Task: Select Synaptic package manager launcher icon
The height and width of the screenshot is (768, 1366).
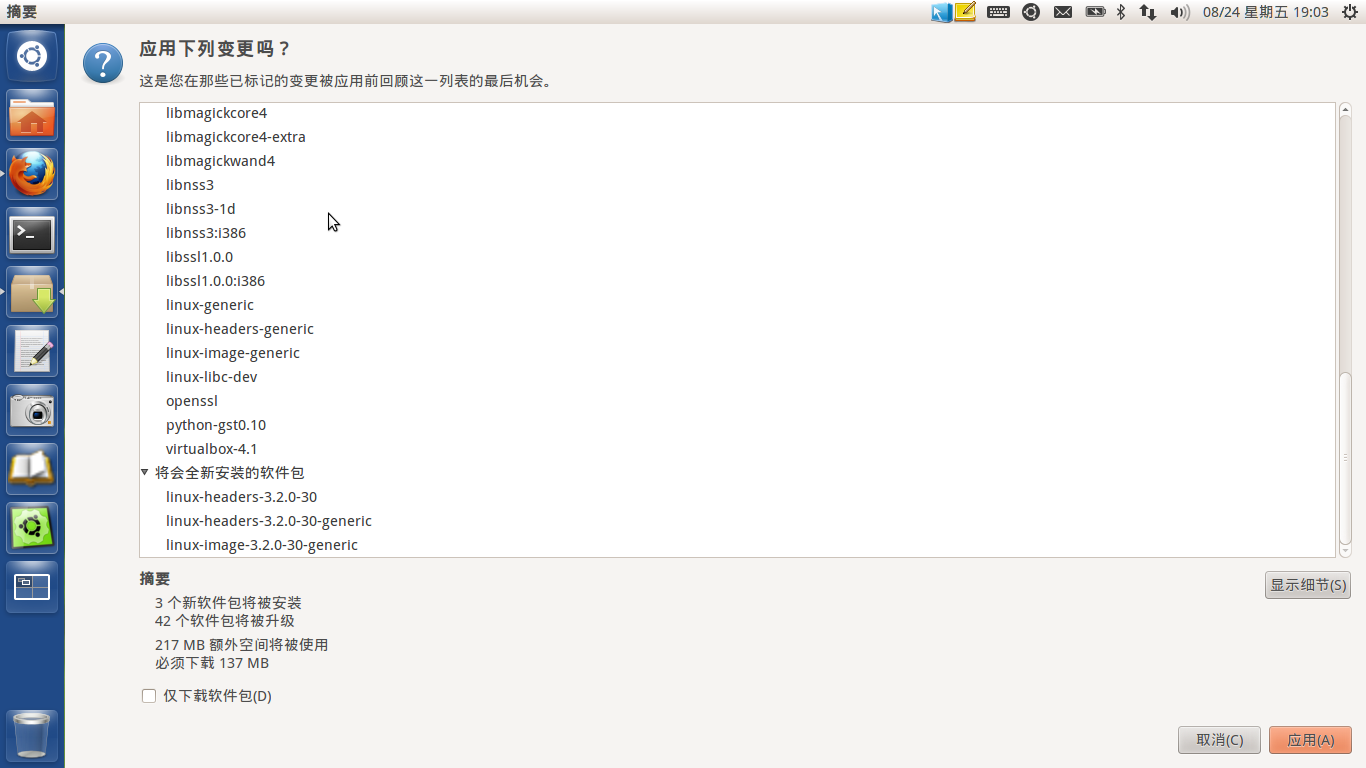Action: [x=32, y=292]
